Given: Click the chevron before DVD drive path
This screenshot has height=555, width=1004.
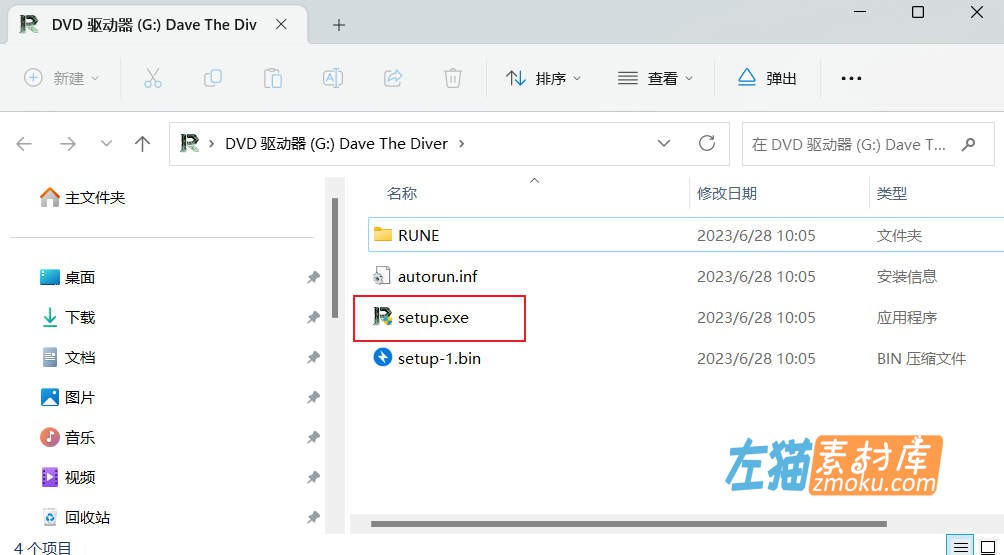Looking at the screenshot, I should click(x=211, y=144).
